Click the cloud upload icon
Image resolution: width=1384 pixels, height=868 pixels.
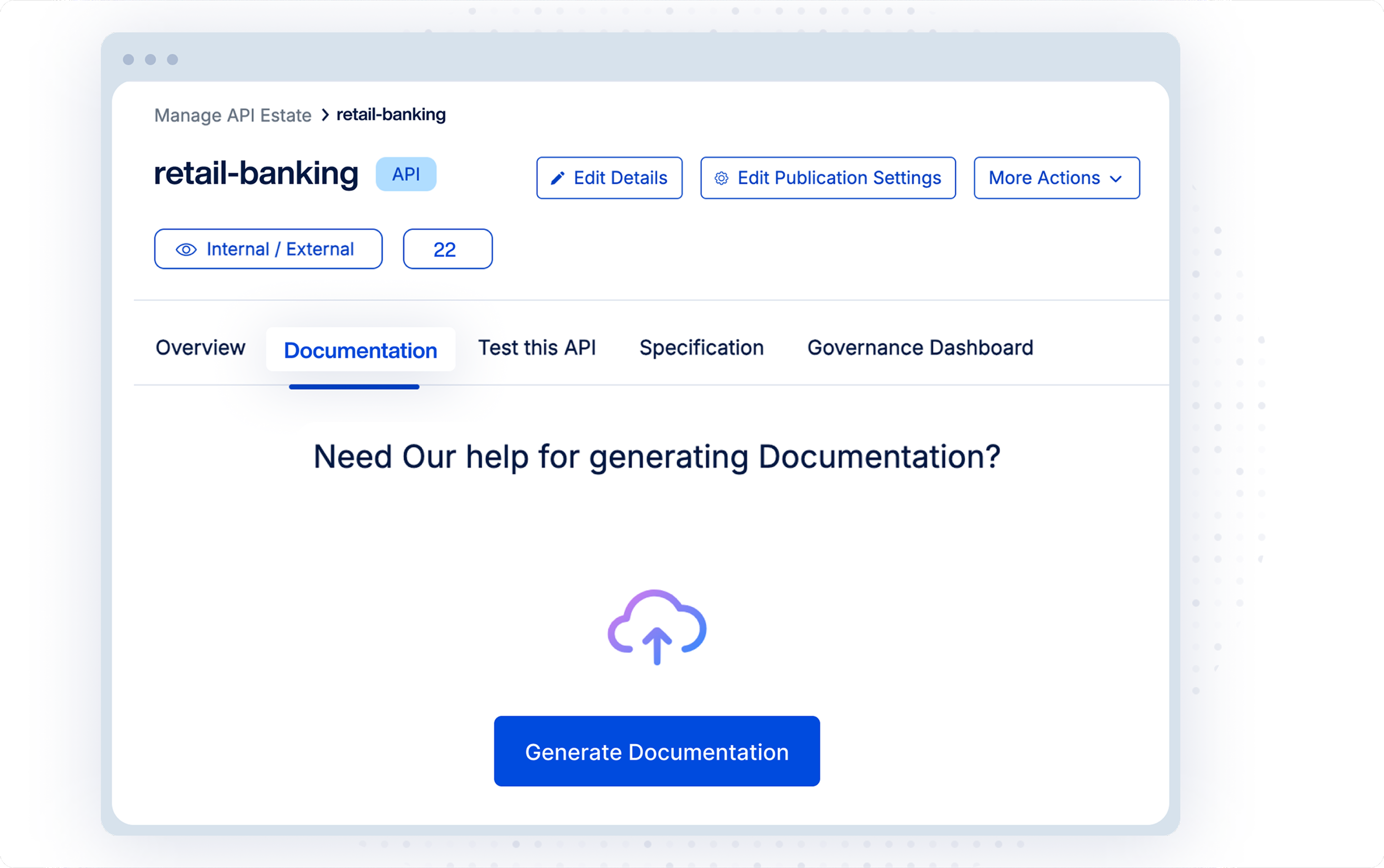(x=657, y=627)
